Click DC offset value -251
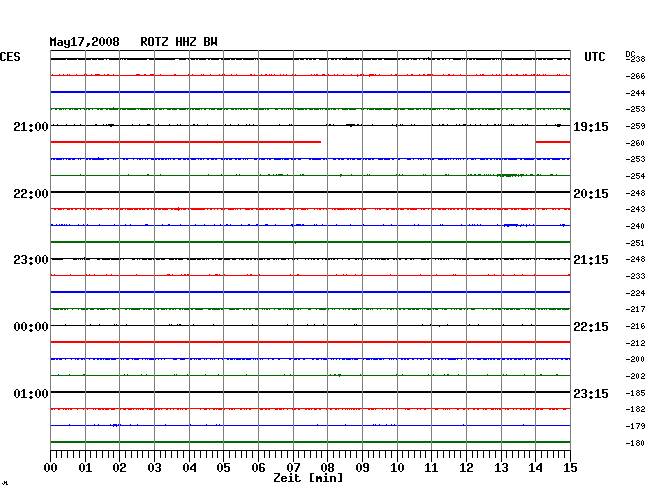 coord(635,243)
